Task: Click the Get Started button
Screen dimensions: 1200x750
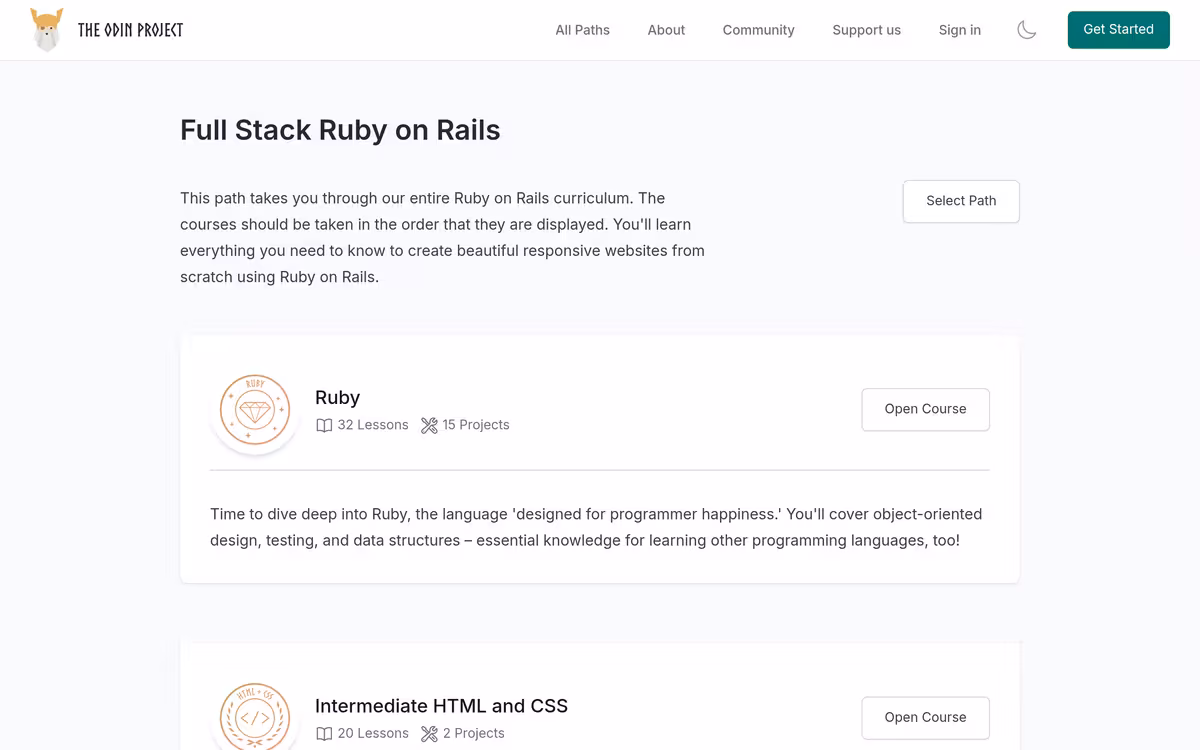Action: (x=1118, y=30)
